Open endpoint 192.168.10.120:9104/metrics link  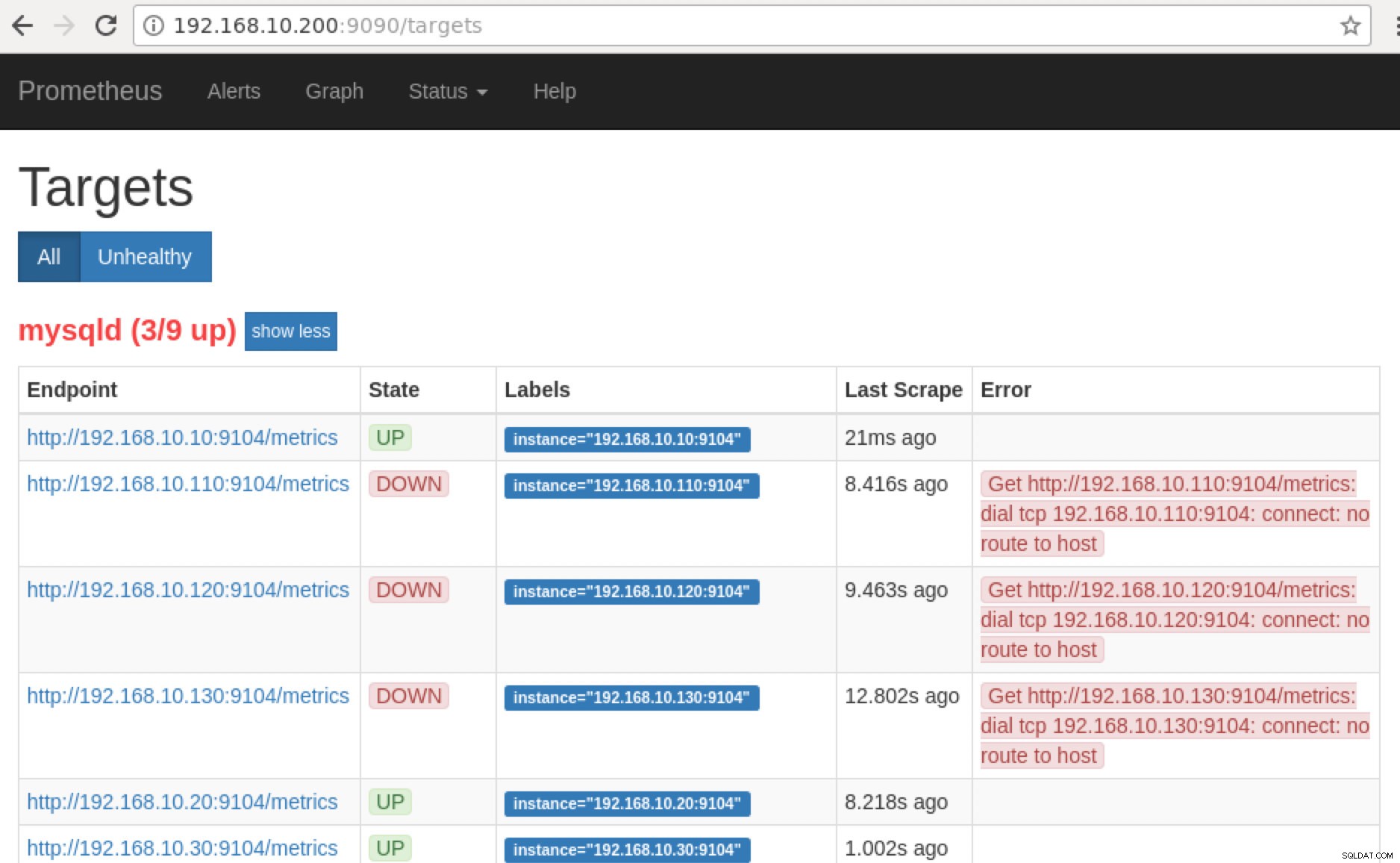pyautogui.click(x=188, y=590)
